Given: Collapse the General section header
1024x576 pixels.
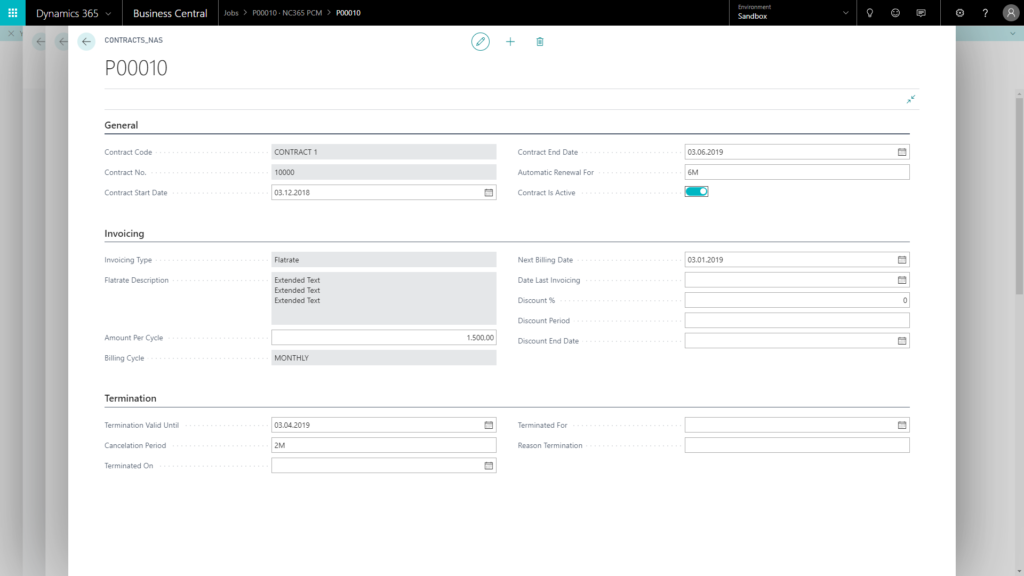Looking at the screenshot, I should pyautogui.click(x=121, y=125).
